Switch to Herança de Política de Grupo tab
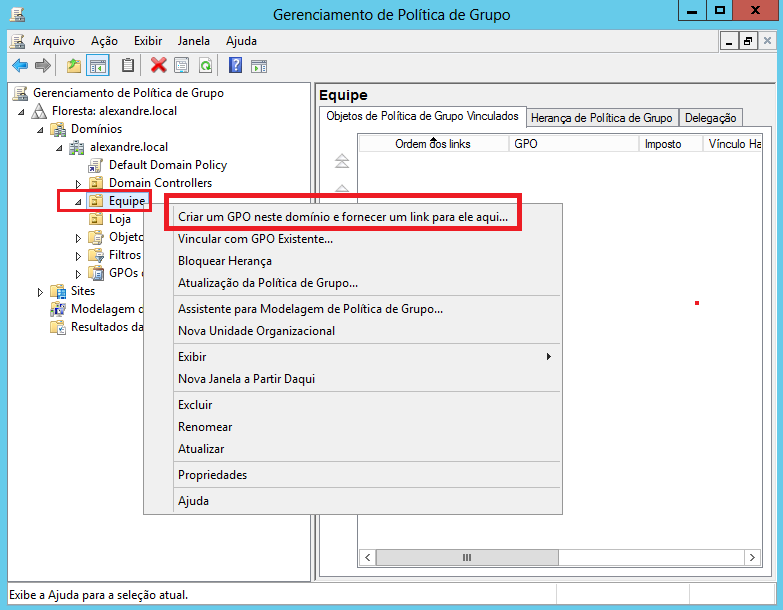 602,118
